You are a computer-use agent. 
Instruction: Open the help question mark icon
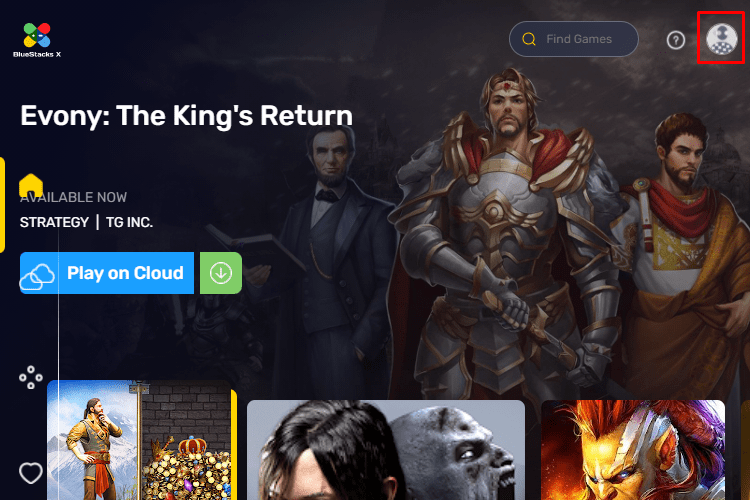point(675,40)
